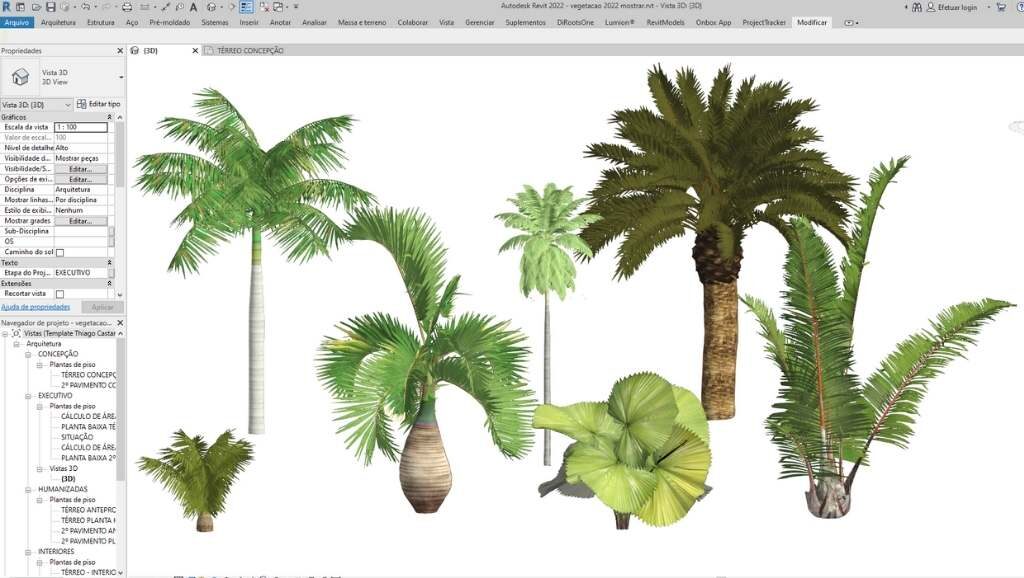Collapse the EXECUTIVO tree node
The image size is (1024, 578).
tap(30, 395)
